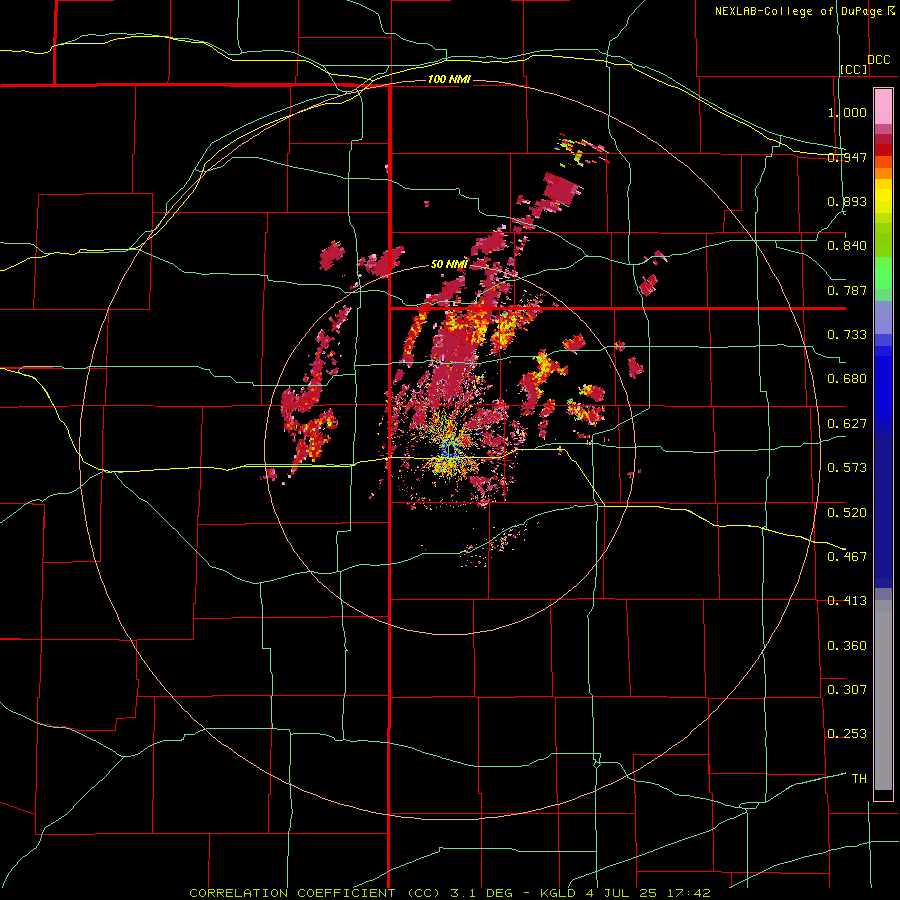The width and height of the screenshot is (900, 900).
Task: Click the Correlation Coefficient caption at bottom
Action: click(x=450, y=893)
